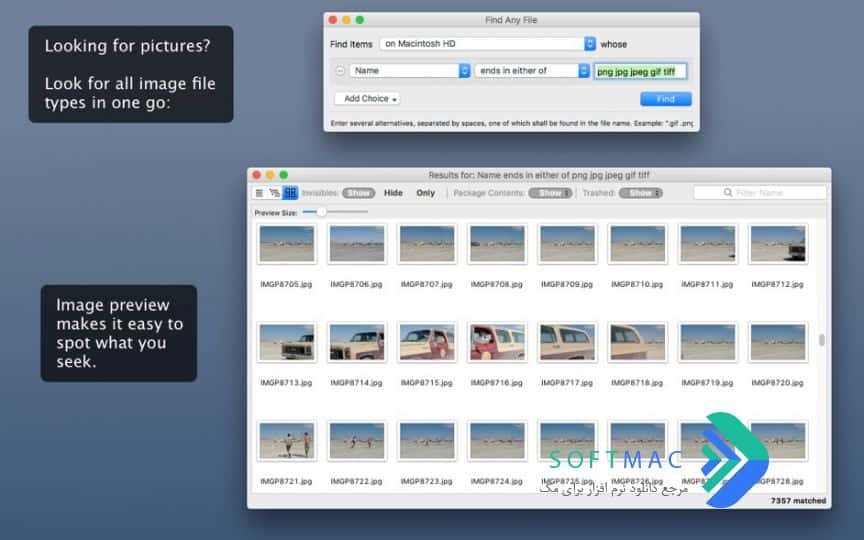Screen dimensions: 864x540
Task: Select thumbnail IMGP8708.jpg
Action: pyautogui.click(x=496, y=244)
